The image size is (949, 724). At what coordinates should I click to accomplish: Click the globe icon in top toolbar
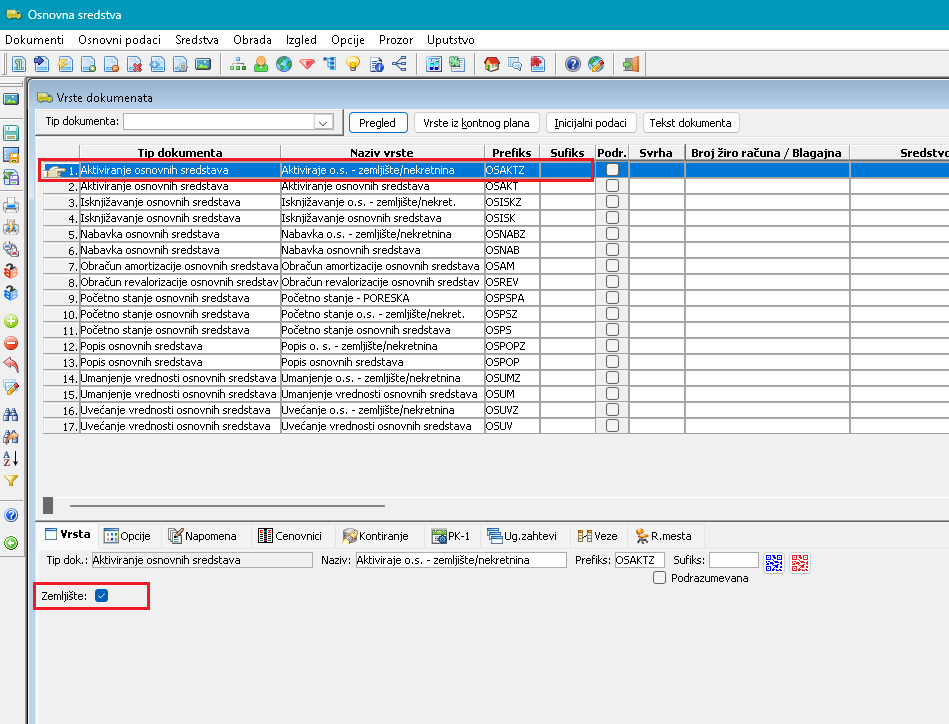point(284,65)
